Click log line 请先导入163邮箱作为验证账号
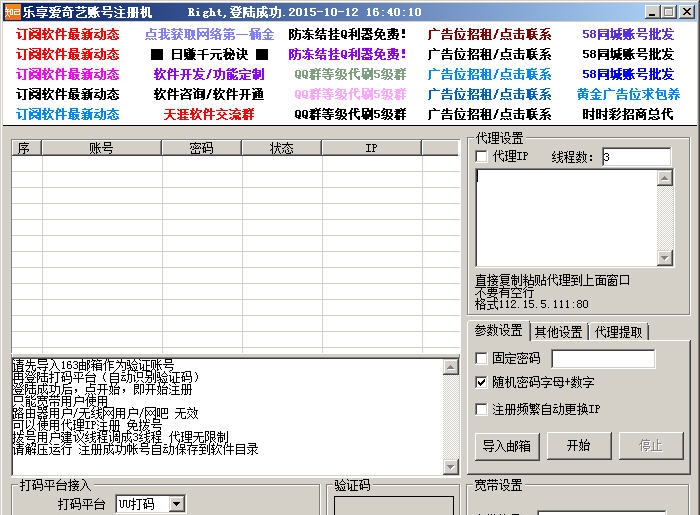The image size is (700, 515). (93, 365)
